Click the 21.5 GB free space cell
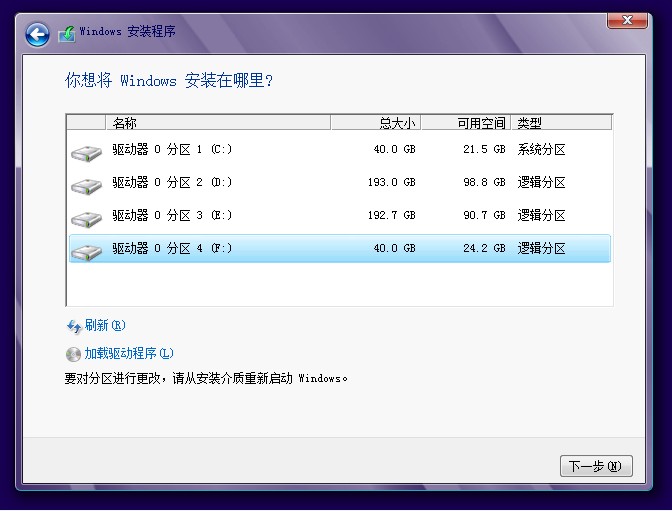 click(484, 150)
